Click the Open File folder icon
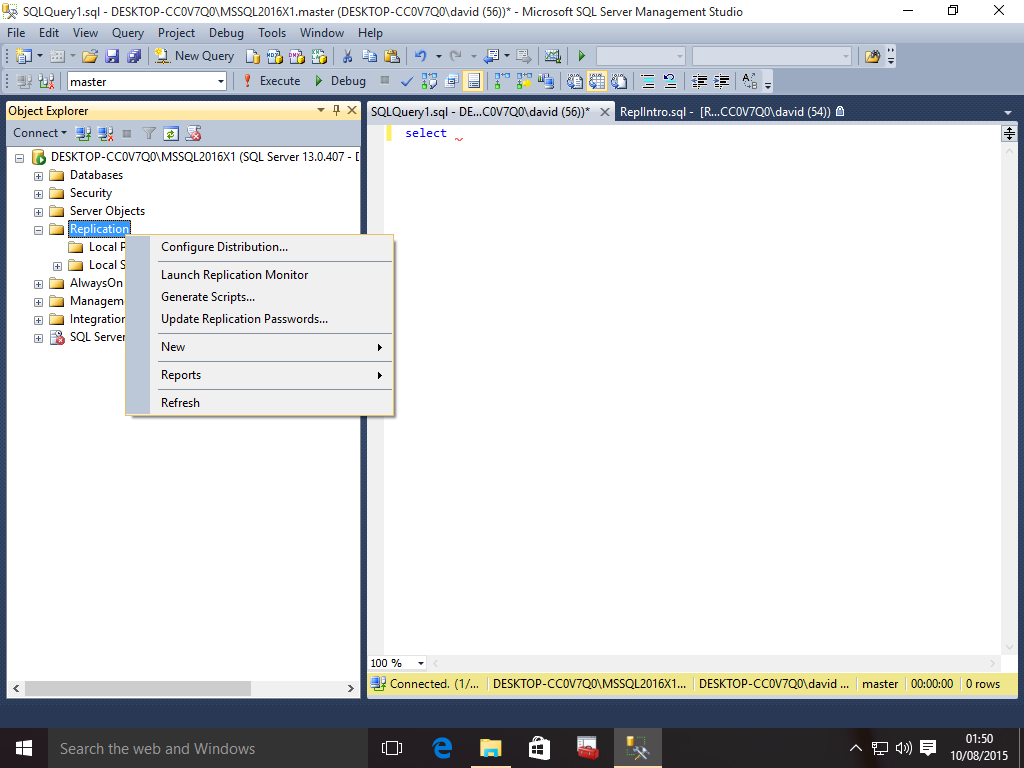 [x=90, y=56]
